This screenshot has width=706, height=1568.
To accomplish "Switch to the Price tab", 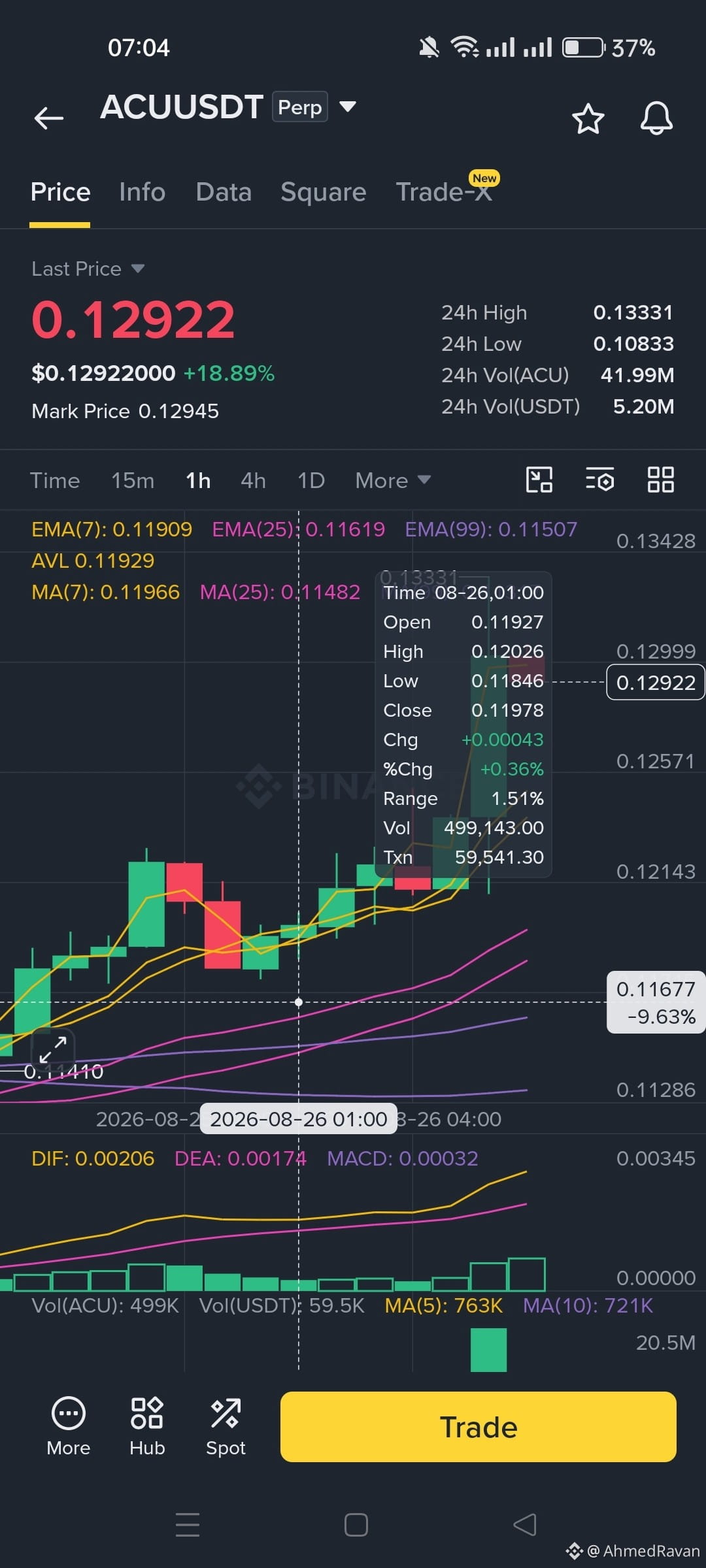I will (60, 192).
